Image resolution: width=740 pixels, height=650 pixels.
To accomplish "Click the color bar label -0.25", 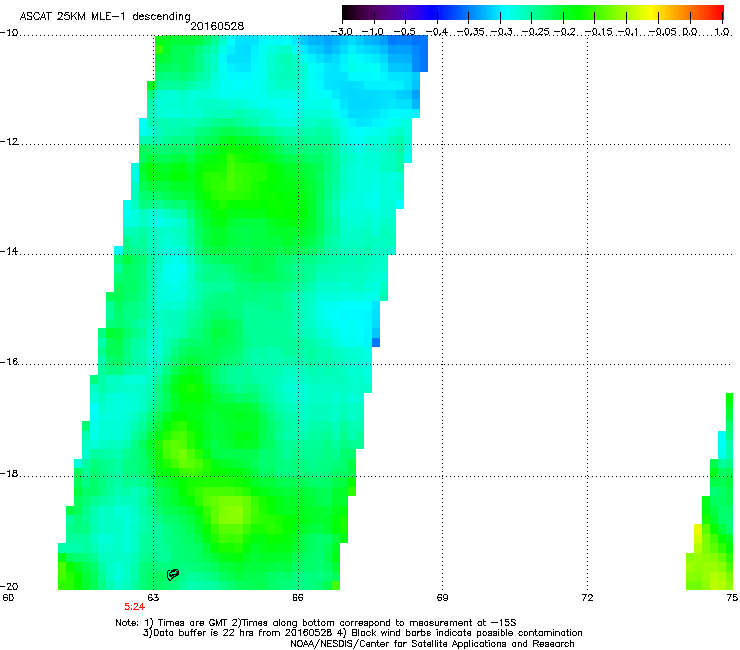I will [x=535, y=32].
